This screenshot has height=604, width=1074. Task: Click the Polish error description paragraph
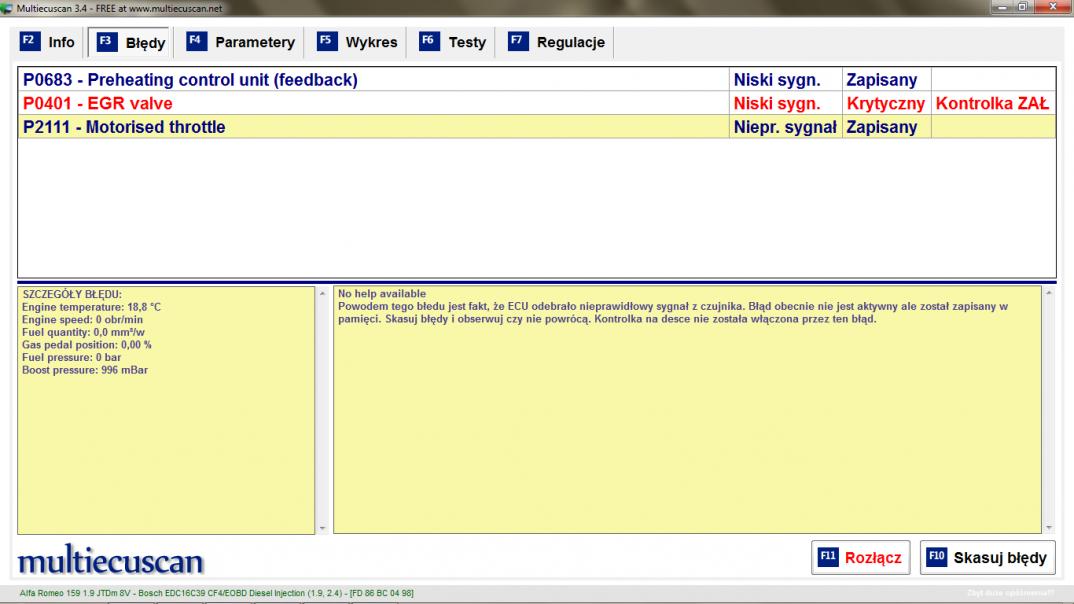673,312
